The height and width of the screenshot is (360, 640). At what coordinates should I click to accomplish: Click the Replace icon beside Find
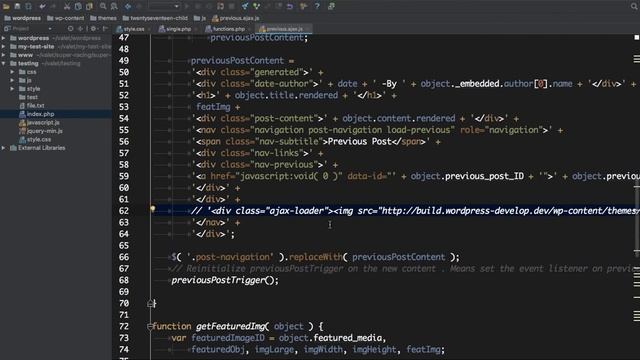coord(114,6)
